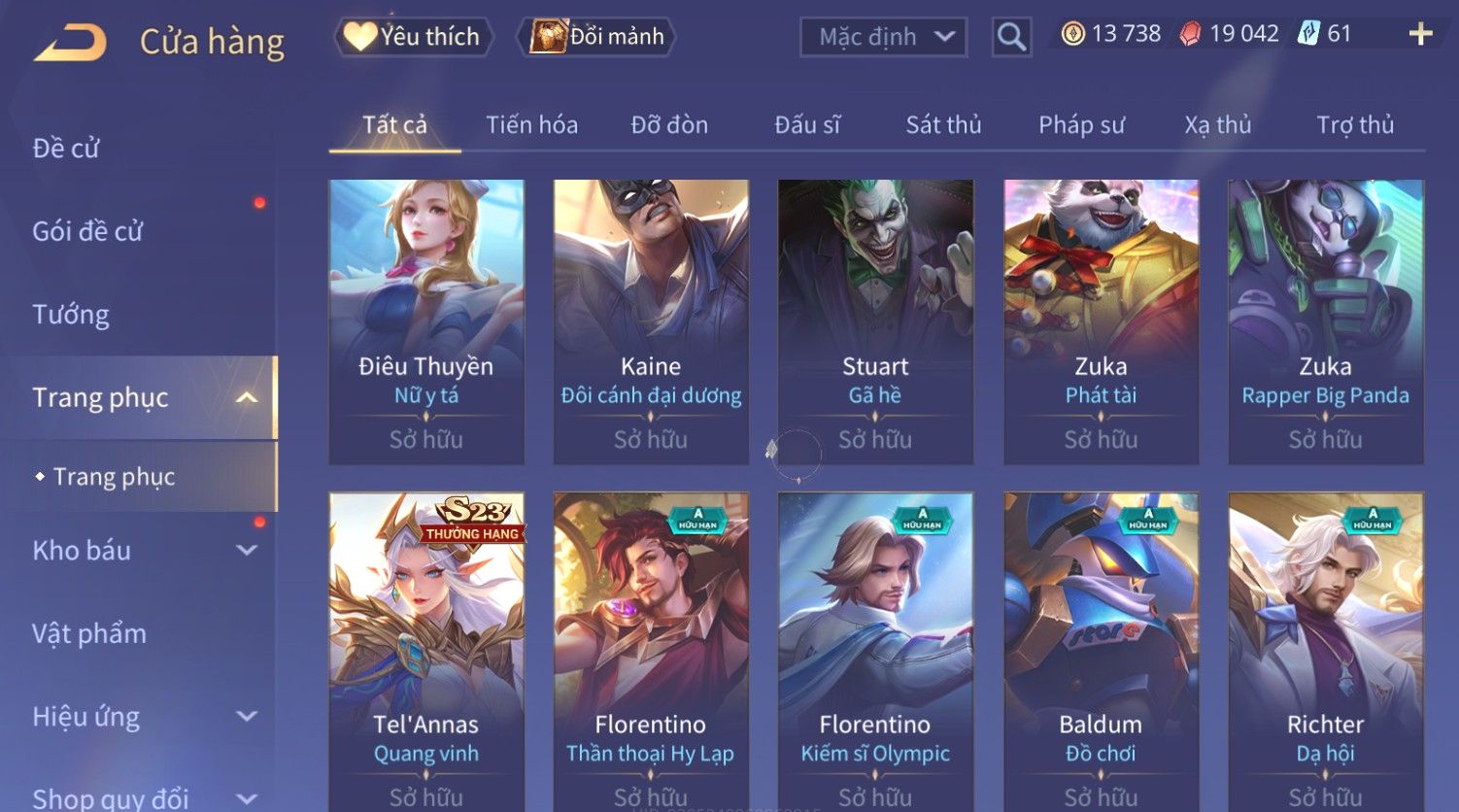The width and height of the screenshot is (1459, 812).
Task: Expand the Hiệu ứng sidebar section
Action: (x=247, y=717)
